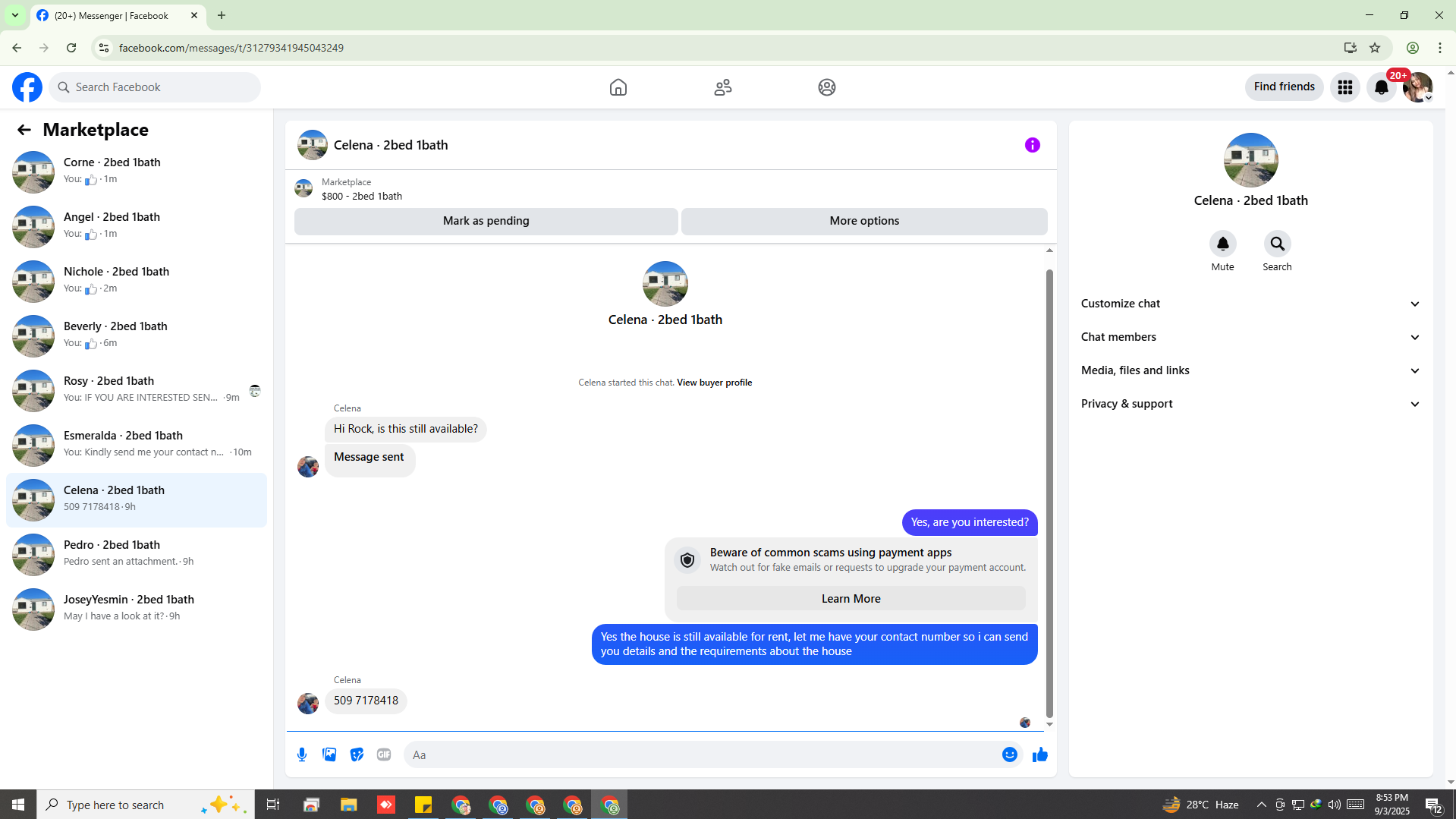Open Chrome menu three dots
Screen dimensions: 1456x819
click(x=1440, y=48)
